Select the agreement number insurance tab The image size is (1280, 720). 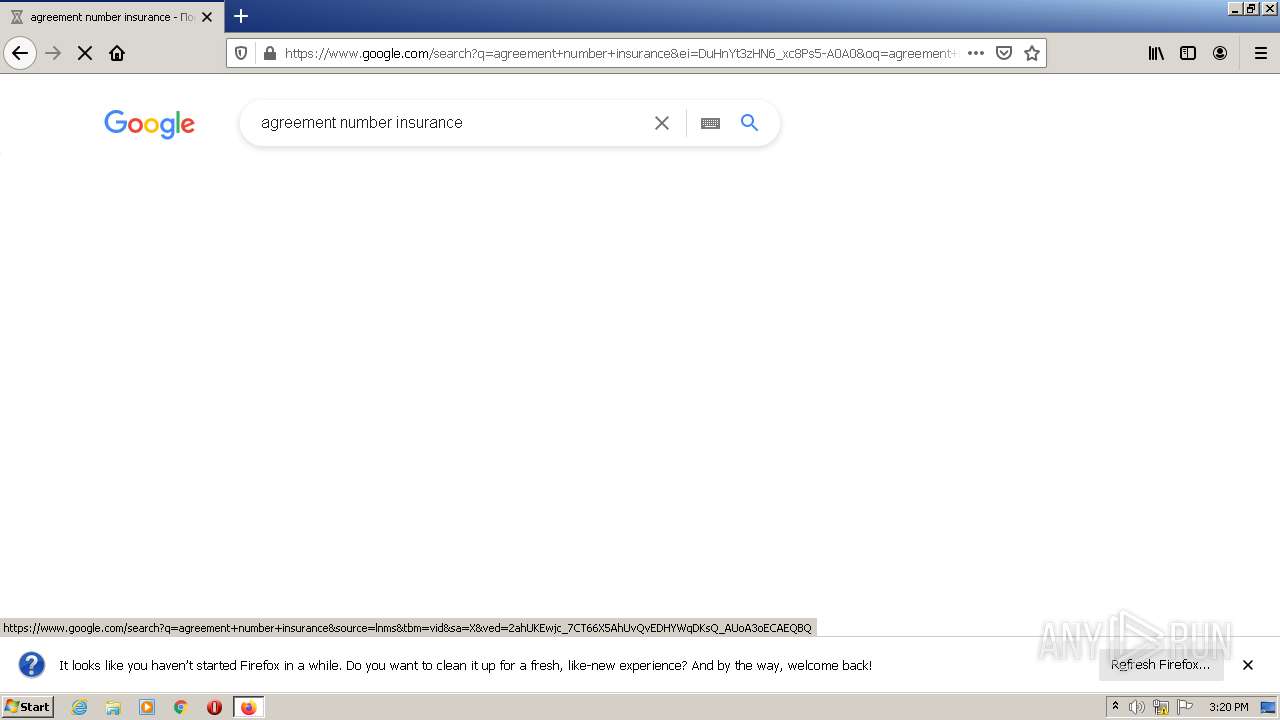coord(112,17)
